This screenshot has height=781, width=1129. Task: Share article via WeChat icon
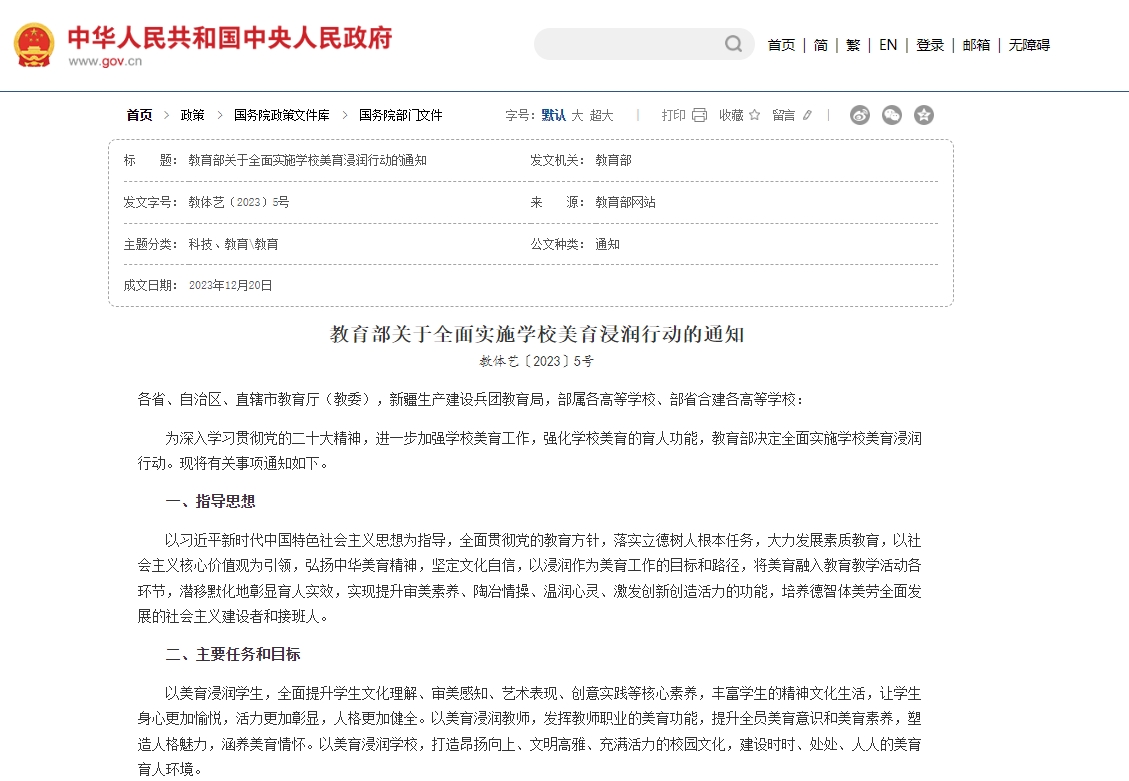tap(892, 115)
